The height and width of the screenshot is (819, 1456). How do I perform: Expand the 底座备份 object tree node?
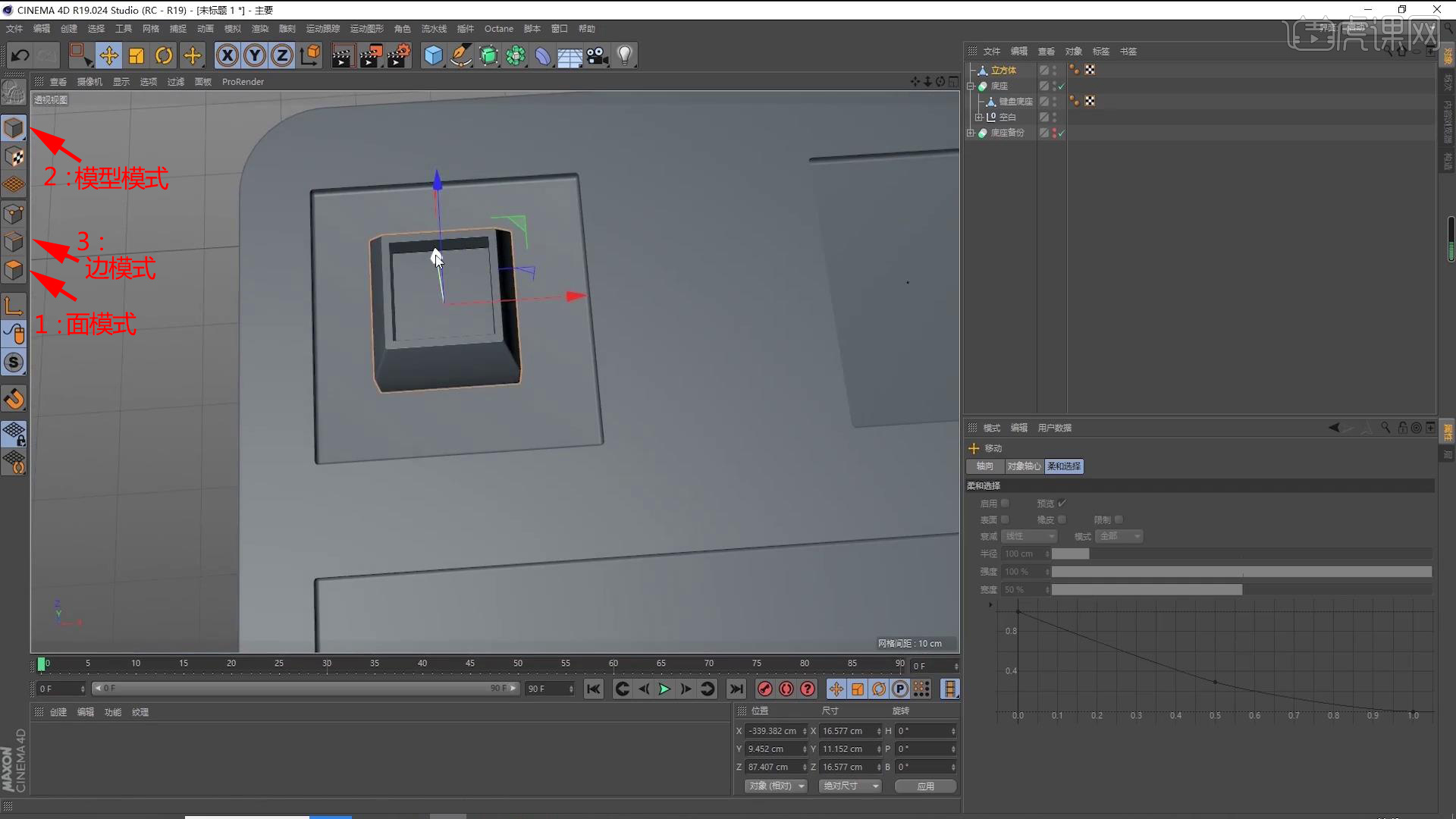pos(970,133)
